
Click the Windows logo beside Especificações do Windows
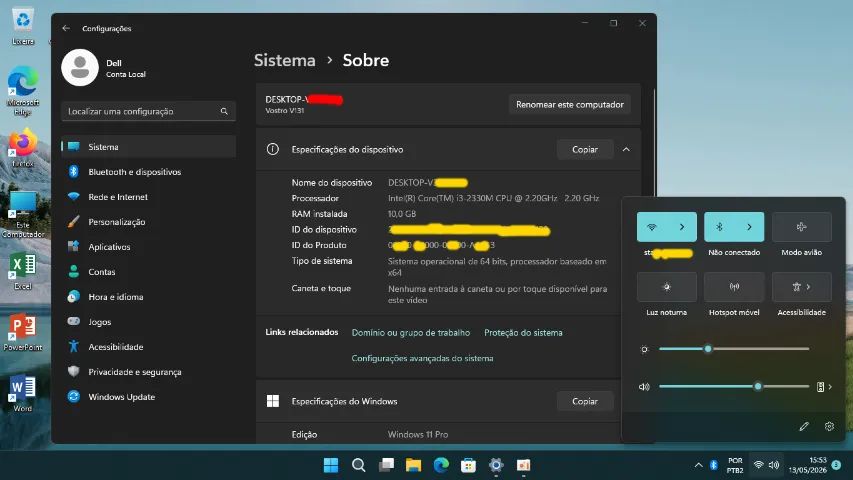coord(273,401)
